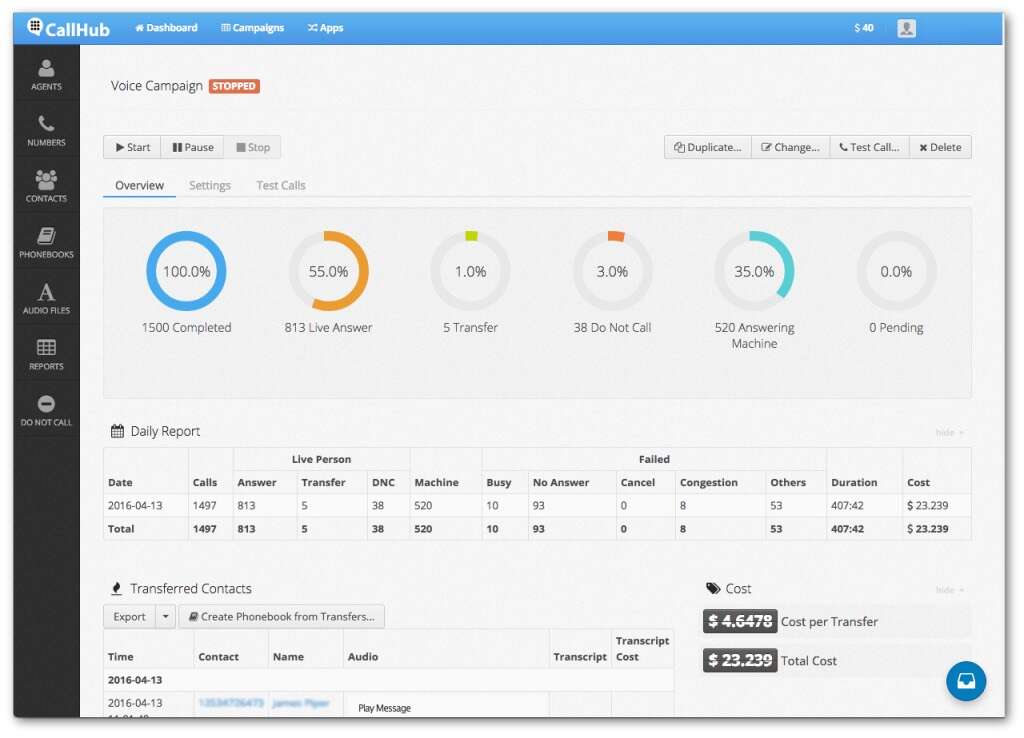The width and height of the screenshot is (1024, 738).
Task: Select the Numbers icon in the sidebar
Action: point(46,128)
